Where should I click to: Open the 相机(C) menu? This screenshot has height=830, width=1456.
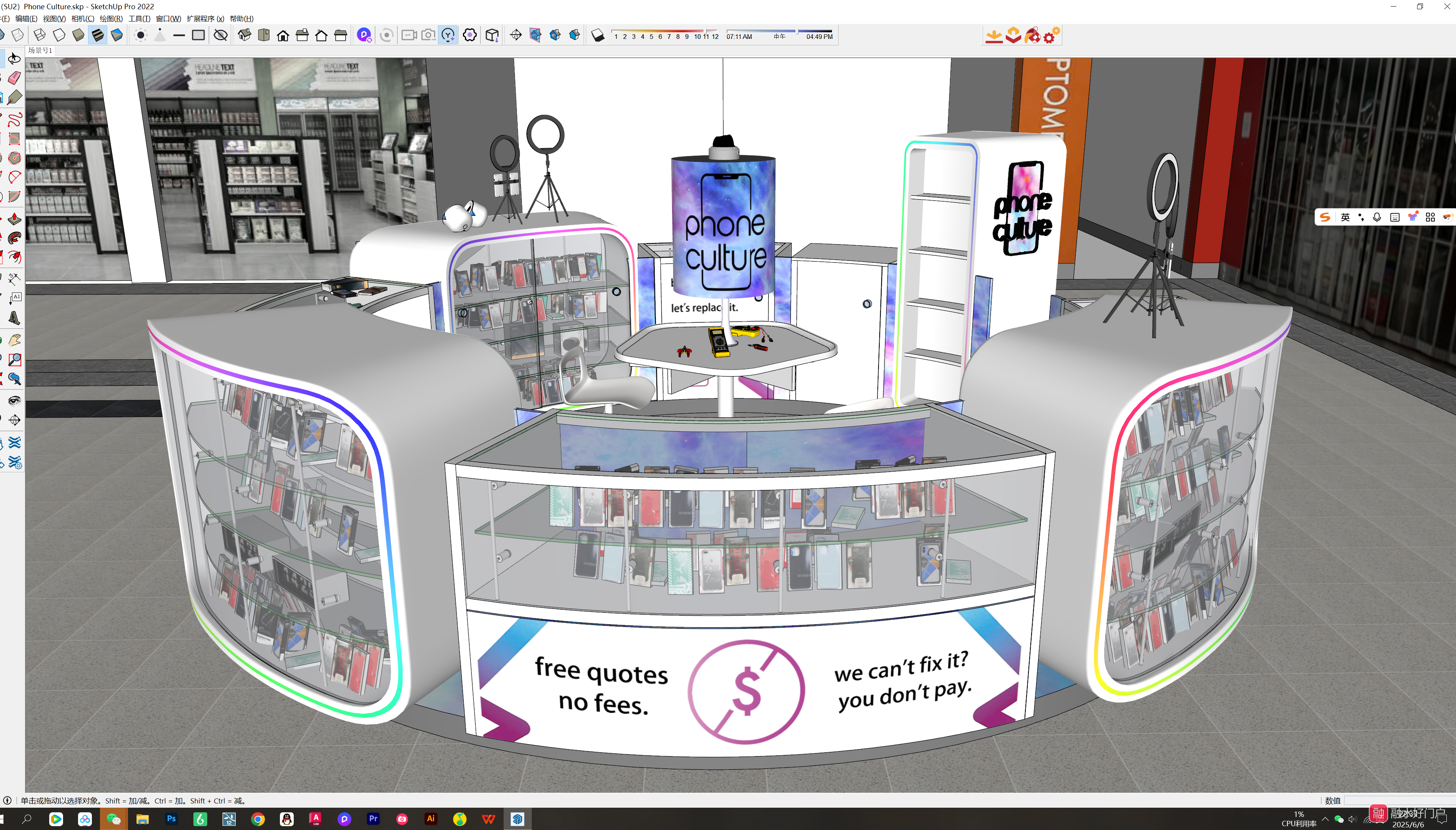[x=83, y=19]
